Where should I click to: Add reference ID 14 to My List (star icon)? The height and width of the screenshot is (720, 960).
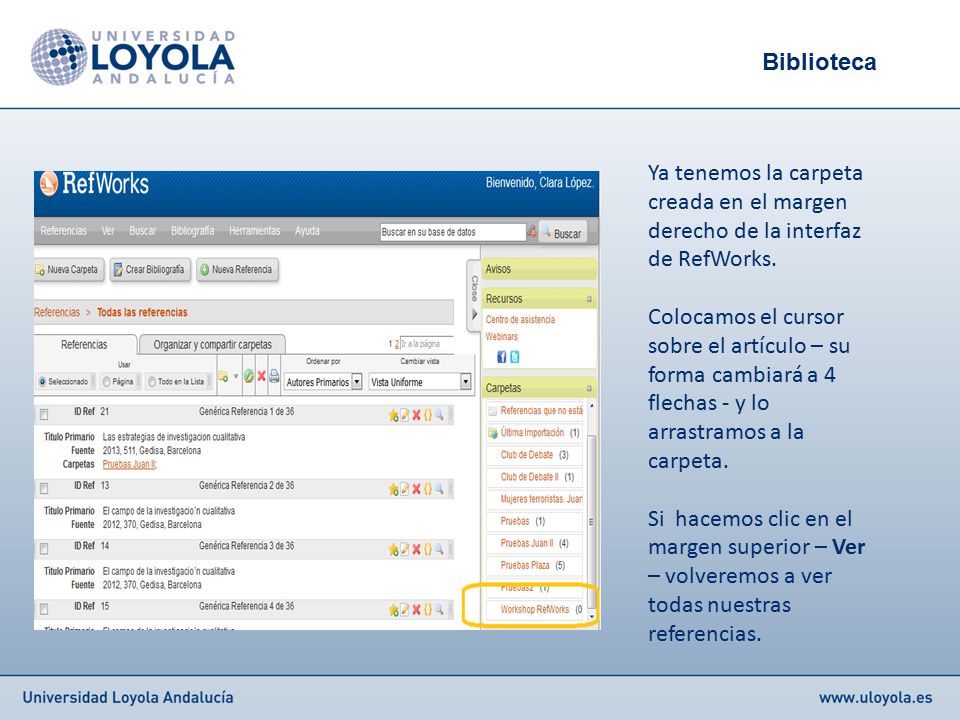pyautogui.click(x=393, y=550)
